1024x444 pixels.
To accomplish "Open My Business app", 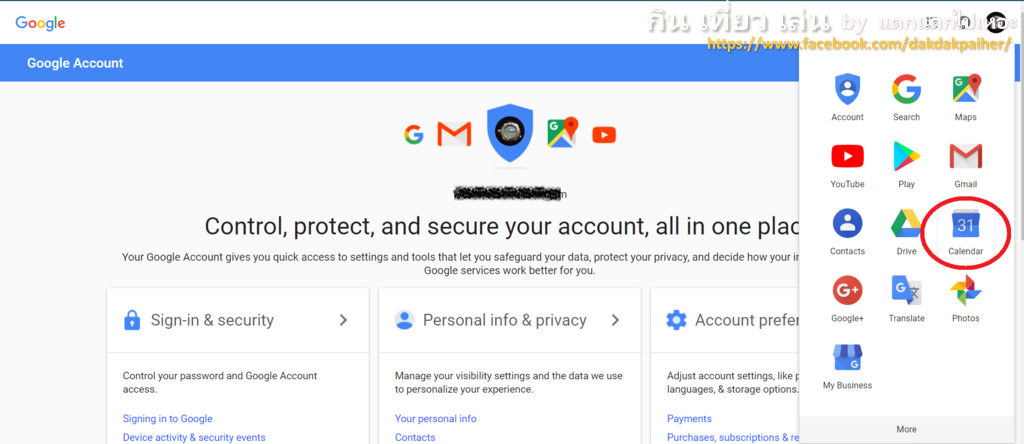I will tap(847, 367).
